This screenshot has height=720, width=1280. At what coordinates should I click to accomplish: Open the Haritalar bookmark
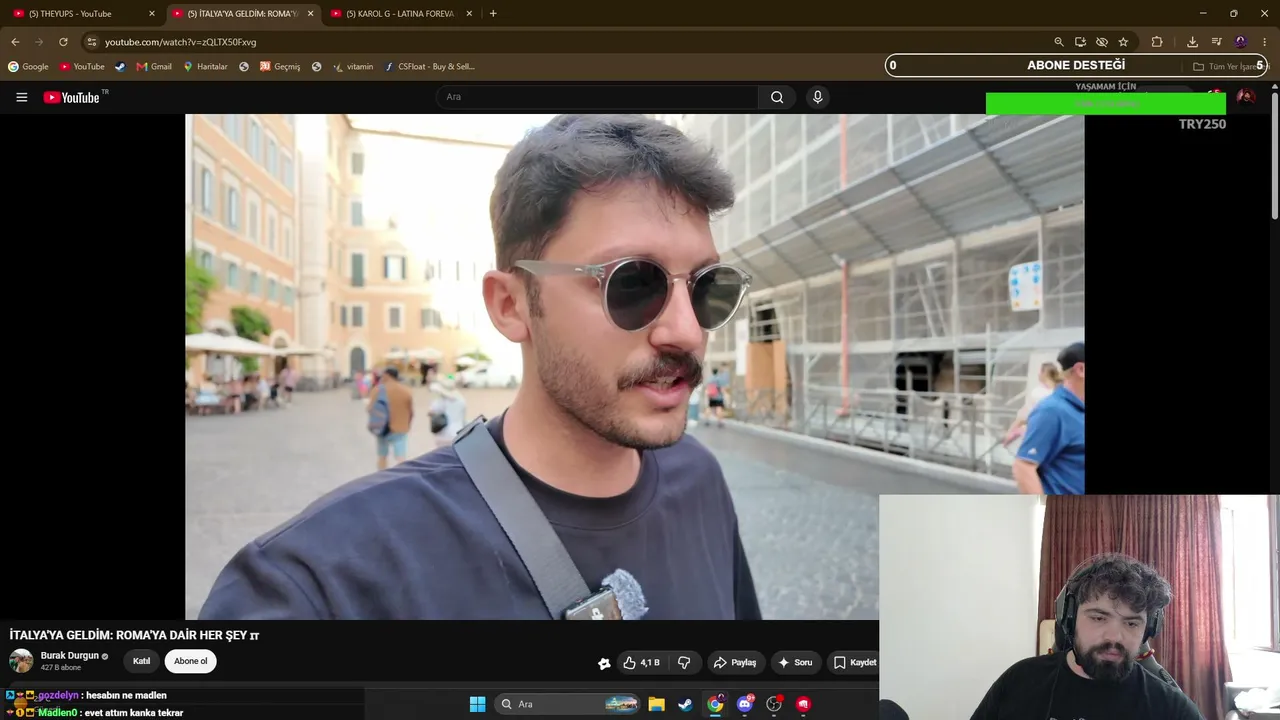coord(206,67)
